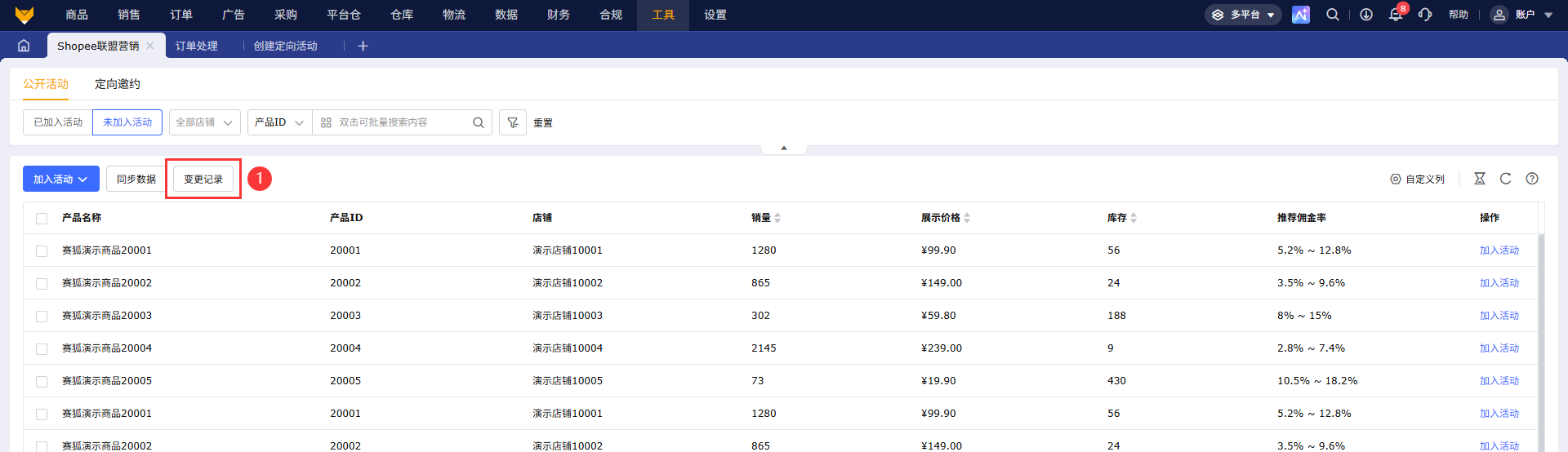Switch to the 创建定向活动 tab
The height and width of the screenshot is (452, 1568).
click(x=286, y=46)
